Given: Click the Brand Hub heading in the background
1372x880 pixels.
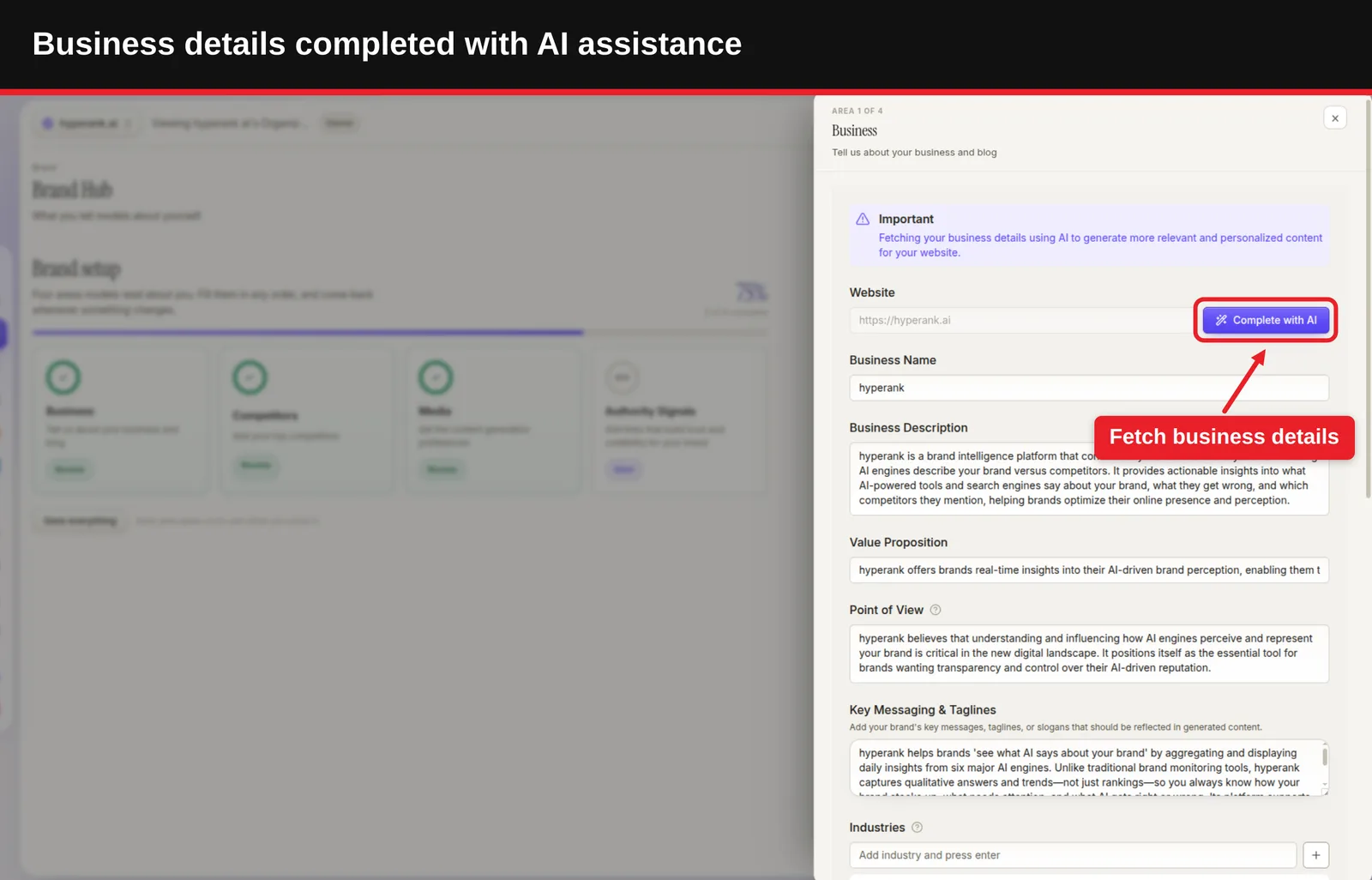Looking at the screenshot, I should pyautogui.click(x=72, y=190).
